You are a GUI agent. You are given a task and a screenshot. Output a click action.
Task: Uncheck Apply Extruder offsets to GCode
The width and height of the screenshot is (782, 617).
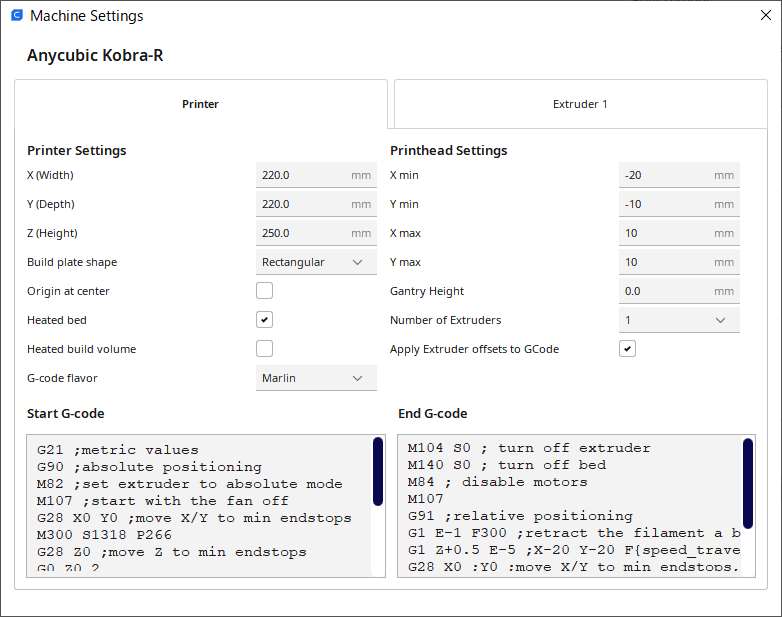click(x=627, y=349)
